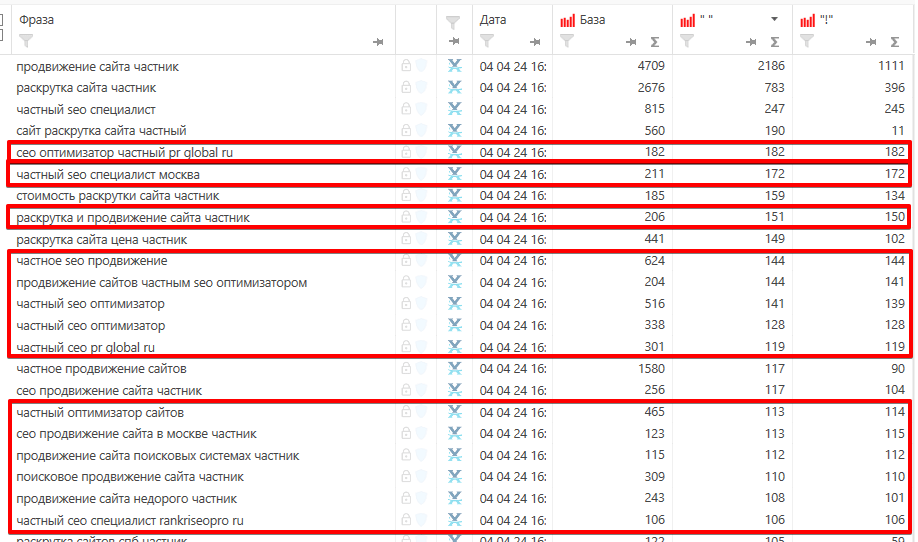Click exact frequency value 396

895,87
